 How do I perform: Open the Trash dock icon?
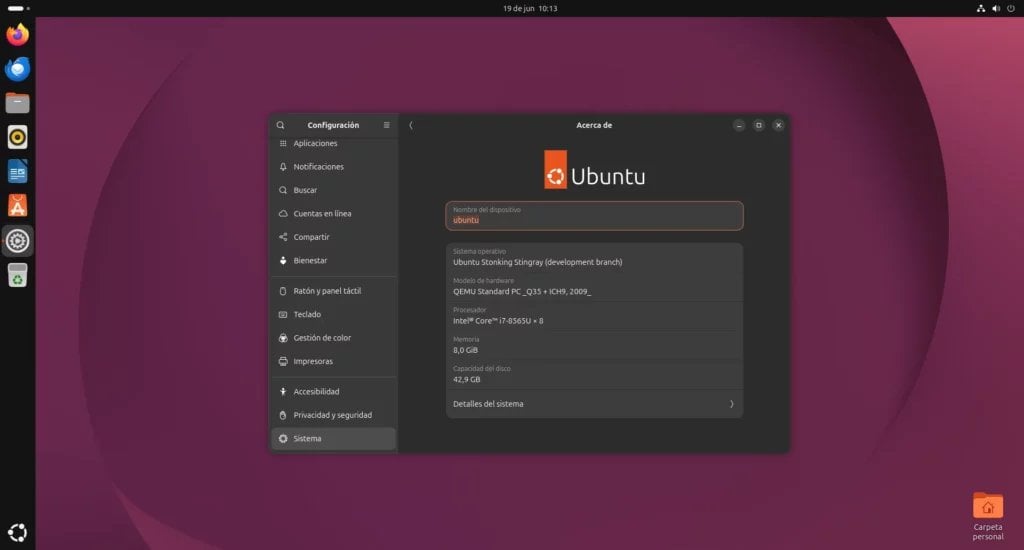18,275
